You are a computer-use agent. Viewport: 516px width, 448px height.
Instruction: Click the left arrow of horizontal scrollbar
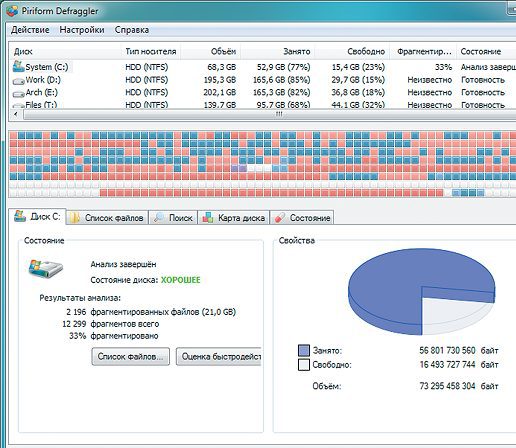15,114
